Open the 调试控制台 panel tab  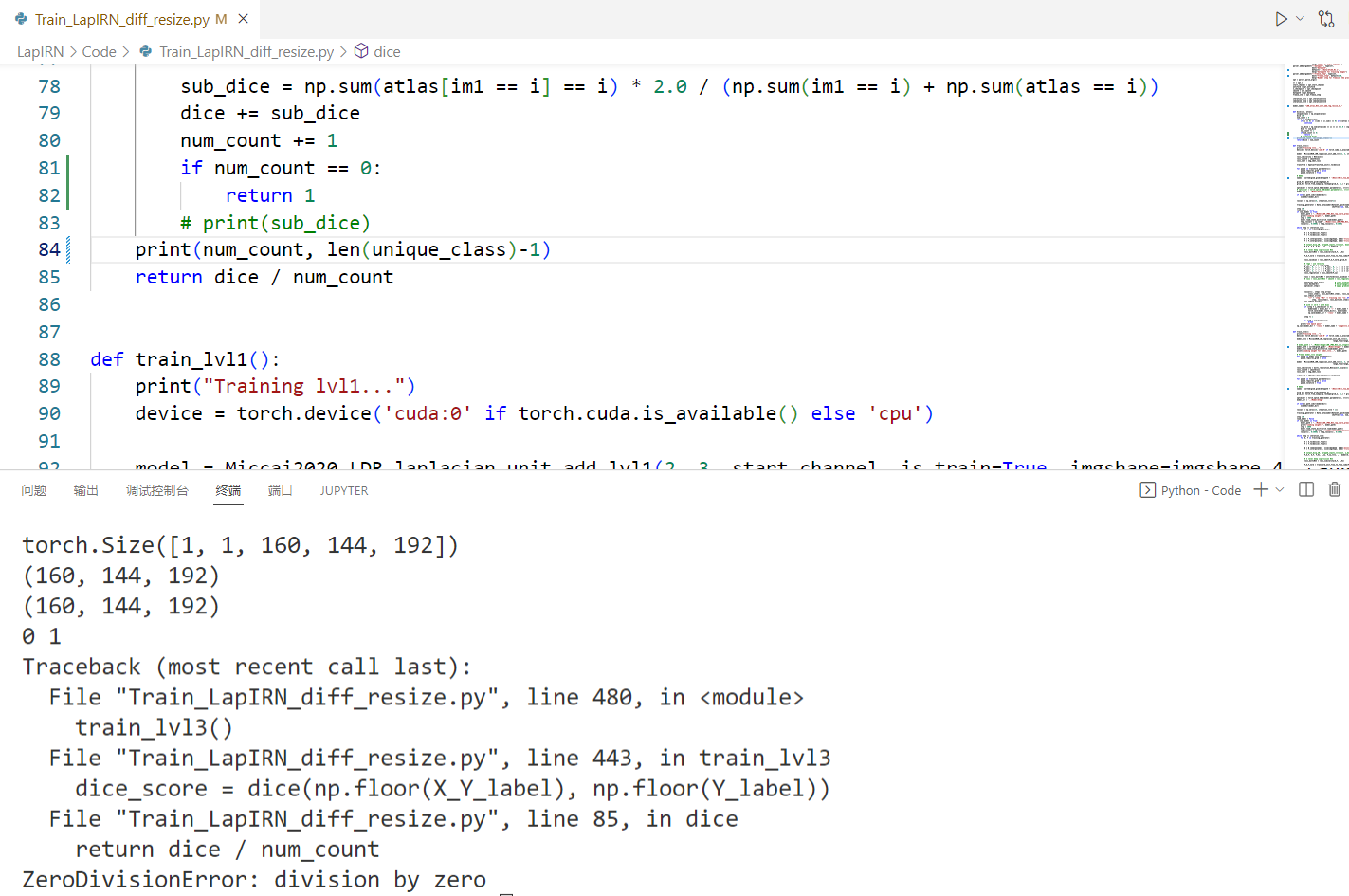click(x=156, y=490)
